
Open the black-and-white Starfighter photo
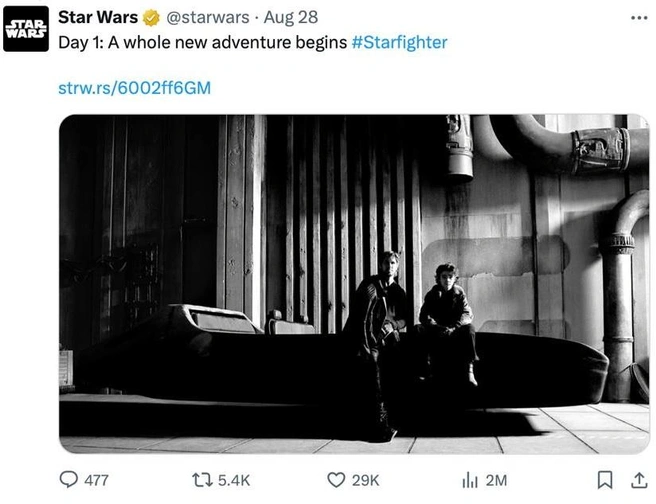354,284
